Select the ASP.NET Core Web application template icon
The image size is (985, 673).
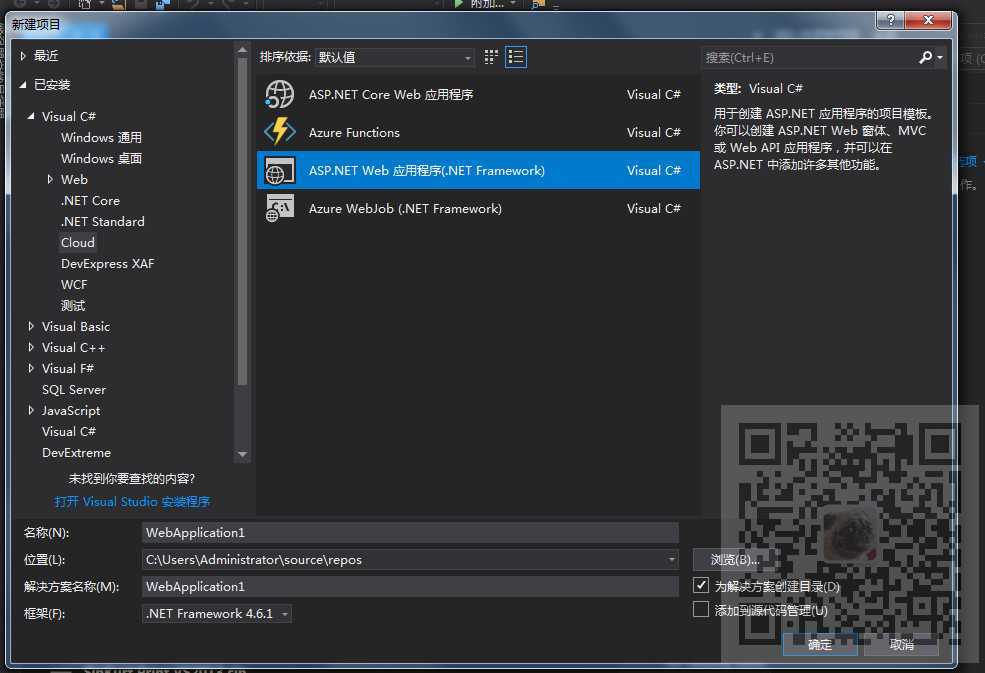(x=280, y=95)
